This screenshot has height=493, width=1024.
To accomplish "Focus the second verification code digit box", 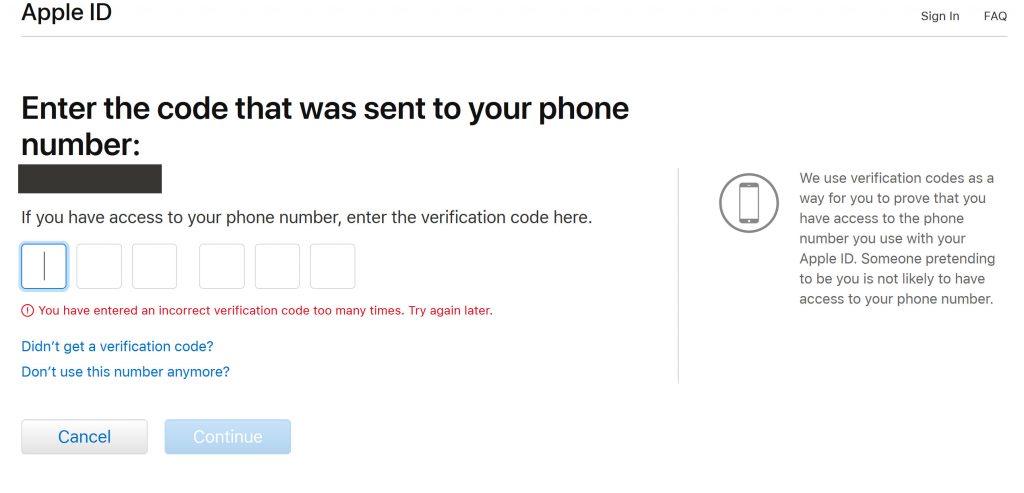I will click(99, 266).
